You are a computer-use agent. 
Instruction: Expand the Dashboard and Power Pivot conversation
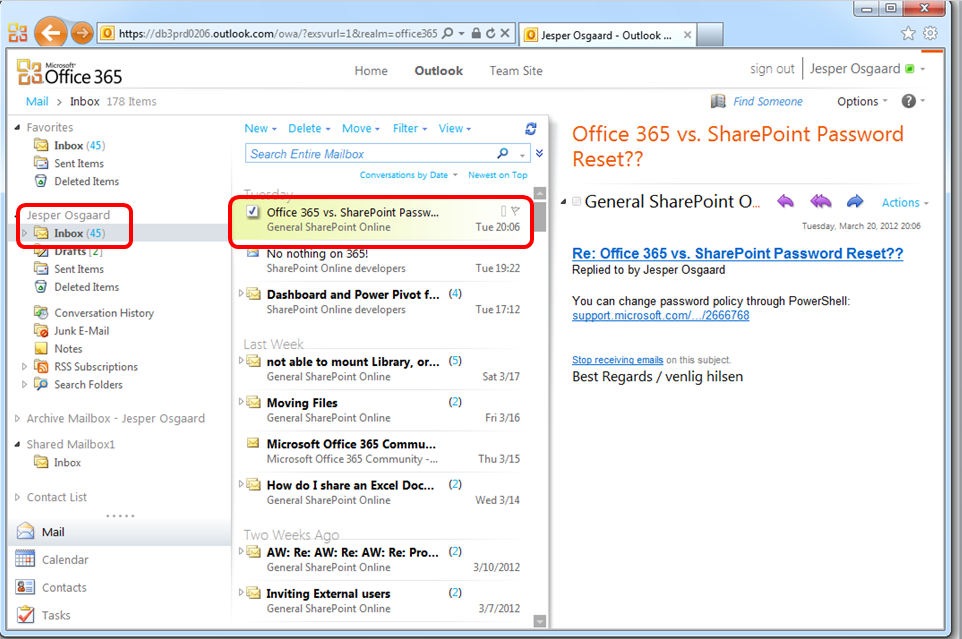pyautogui.click(x=241, y=293)
